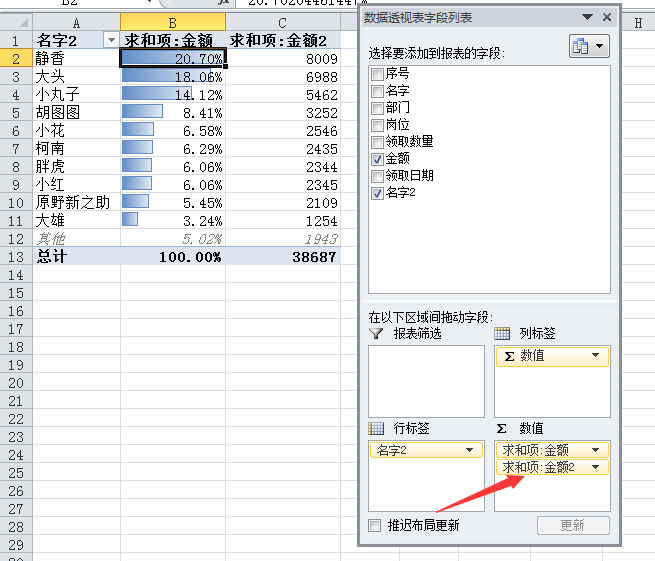Select cell 小花
Image resolution: width=655 pixels, height=561 pixels.
76,130
